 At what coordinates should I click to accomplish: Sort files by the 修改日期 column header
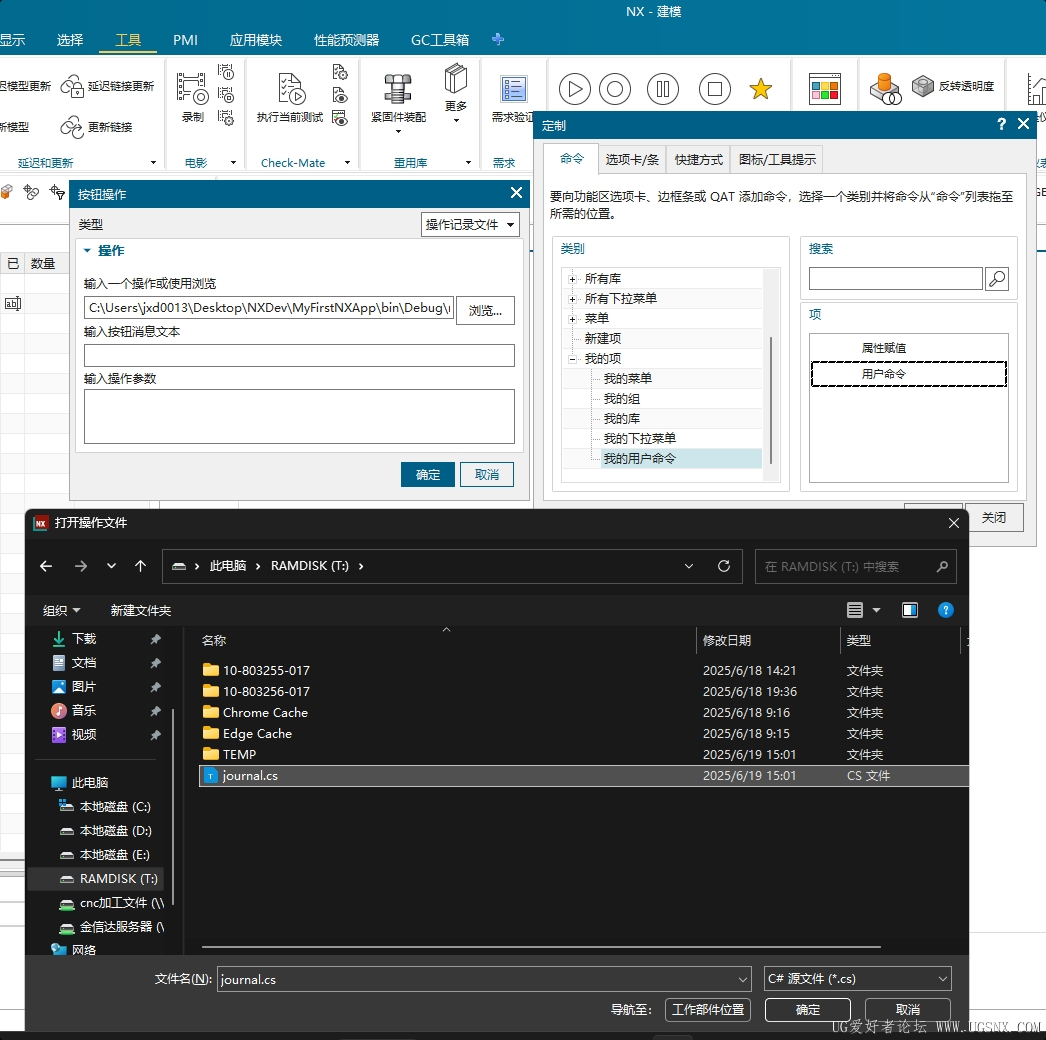point(767,640)
